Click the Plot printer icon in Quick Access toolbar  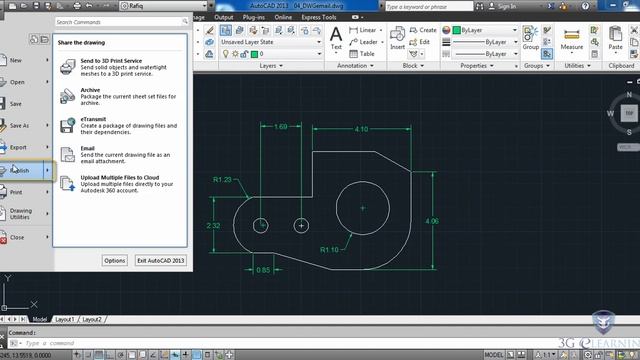(77, 6)
